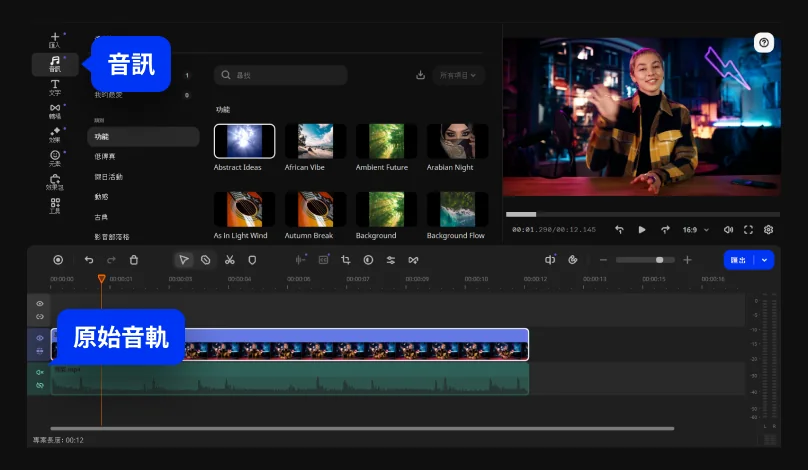Screen dimensions: 808x470
Task: Open preview settings gear icon
Action: pos(768,230)
